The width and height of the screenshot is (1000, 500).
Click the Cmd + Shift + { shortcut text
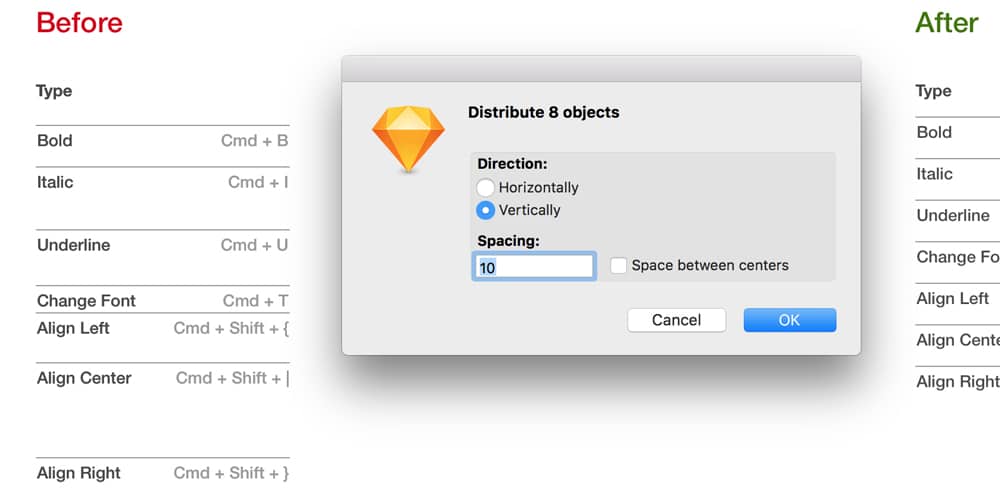[231, 328]
